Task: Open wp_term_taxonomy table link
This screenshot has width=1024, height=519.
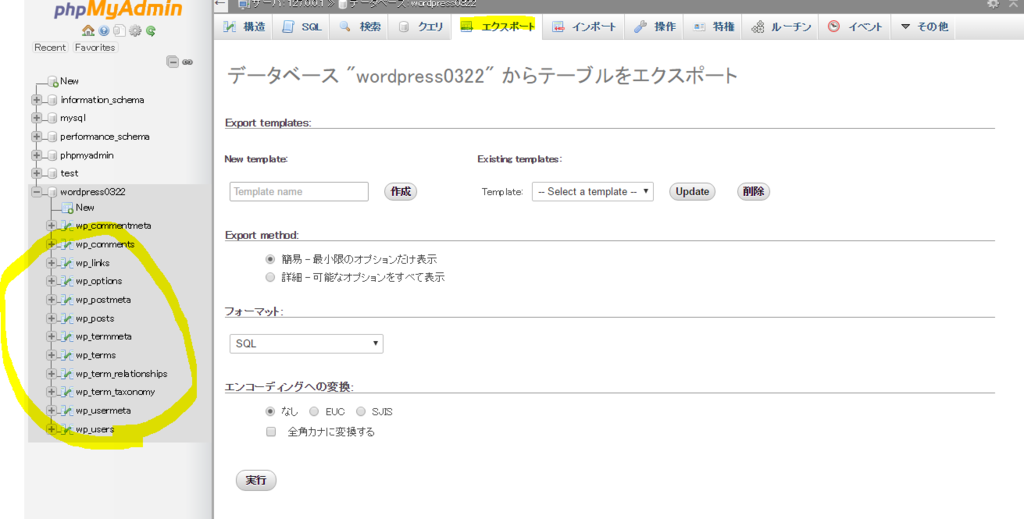Action: coord(115,392)
